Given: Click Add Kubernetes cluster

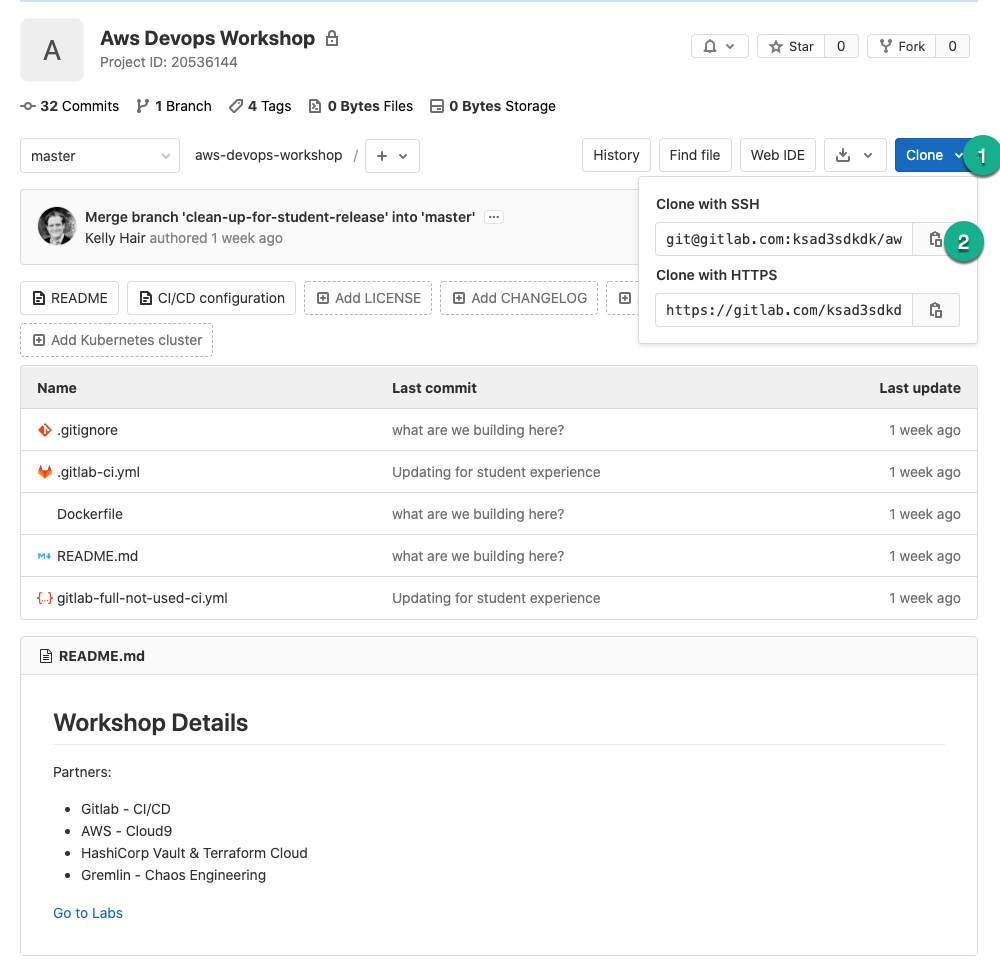Looking at the screenshot, I should [x=117, y=340].
